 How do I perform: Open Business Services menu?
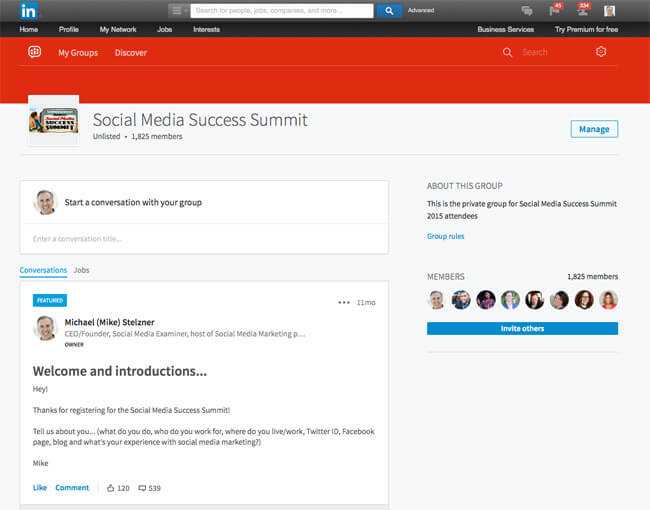(506, 29)
